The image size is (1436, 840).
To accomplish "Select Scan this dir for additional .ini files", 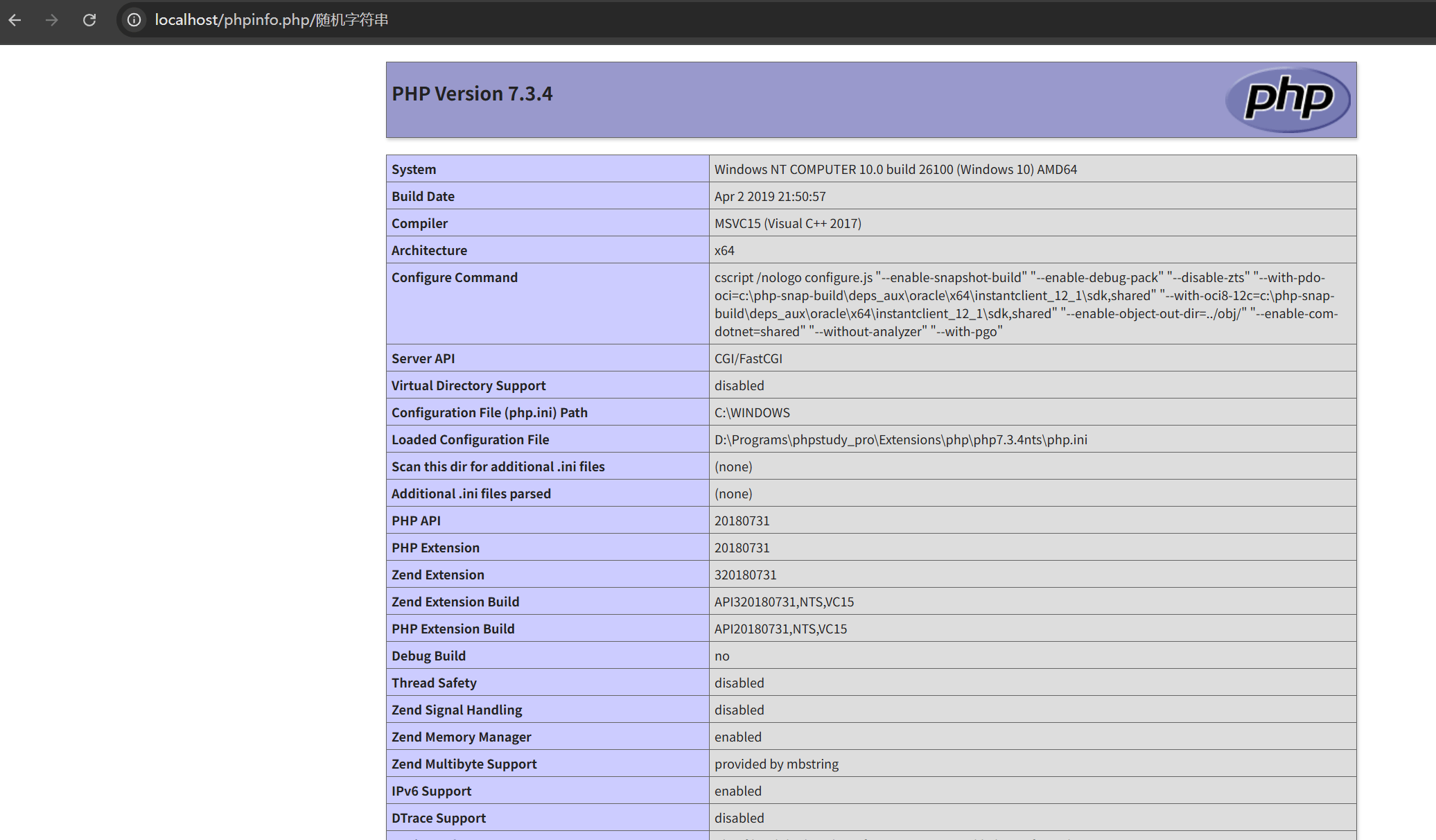I will [x=498, y=466].
